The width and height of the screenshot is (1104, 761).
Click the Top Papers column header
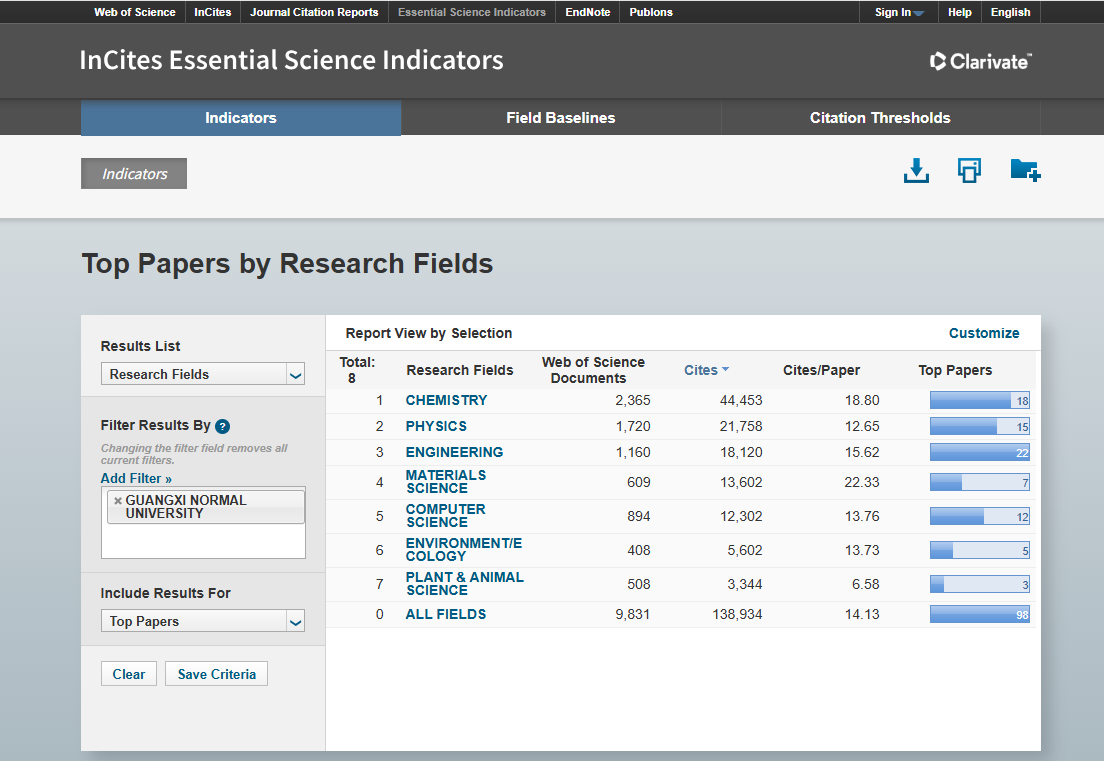tap(955, 370)
